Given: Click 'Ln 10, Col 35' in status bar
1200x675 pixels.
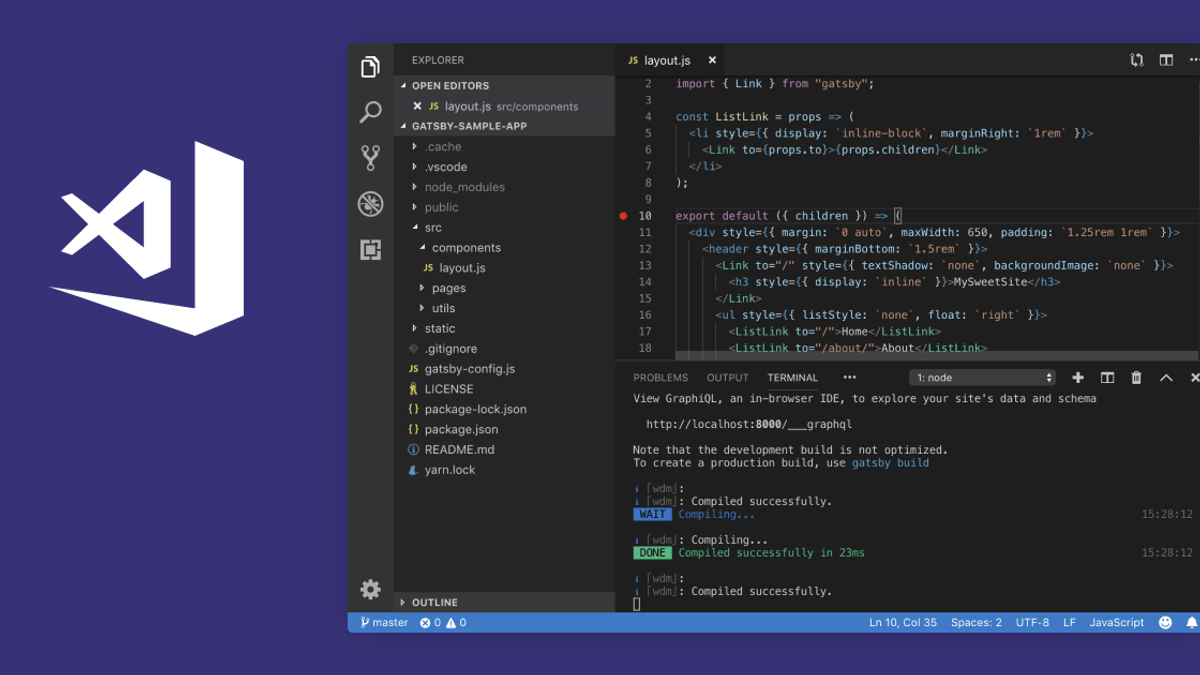Looking at the screenshot, I should click(903, 622).
